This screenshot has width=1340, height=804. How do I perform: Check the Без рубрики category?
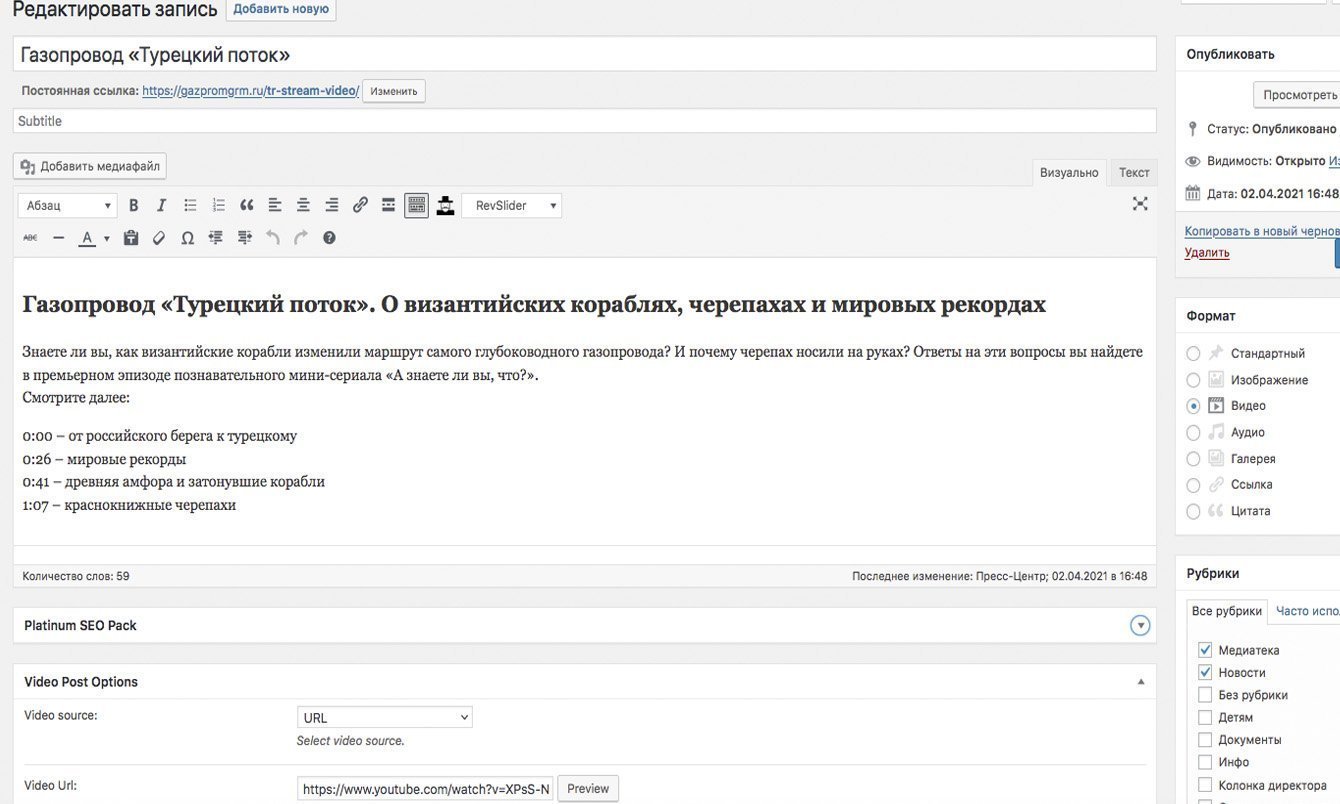coord(1205,695)
